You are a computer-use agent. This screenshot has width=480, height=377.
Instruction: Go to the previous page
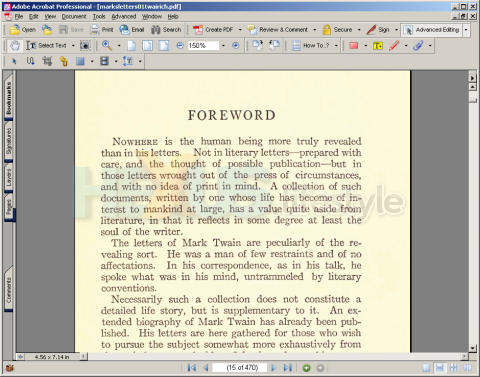pyautogui.click(x=206, y=368)
